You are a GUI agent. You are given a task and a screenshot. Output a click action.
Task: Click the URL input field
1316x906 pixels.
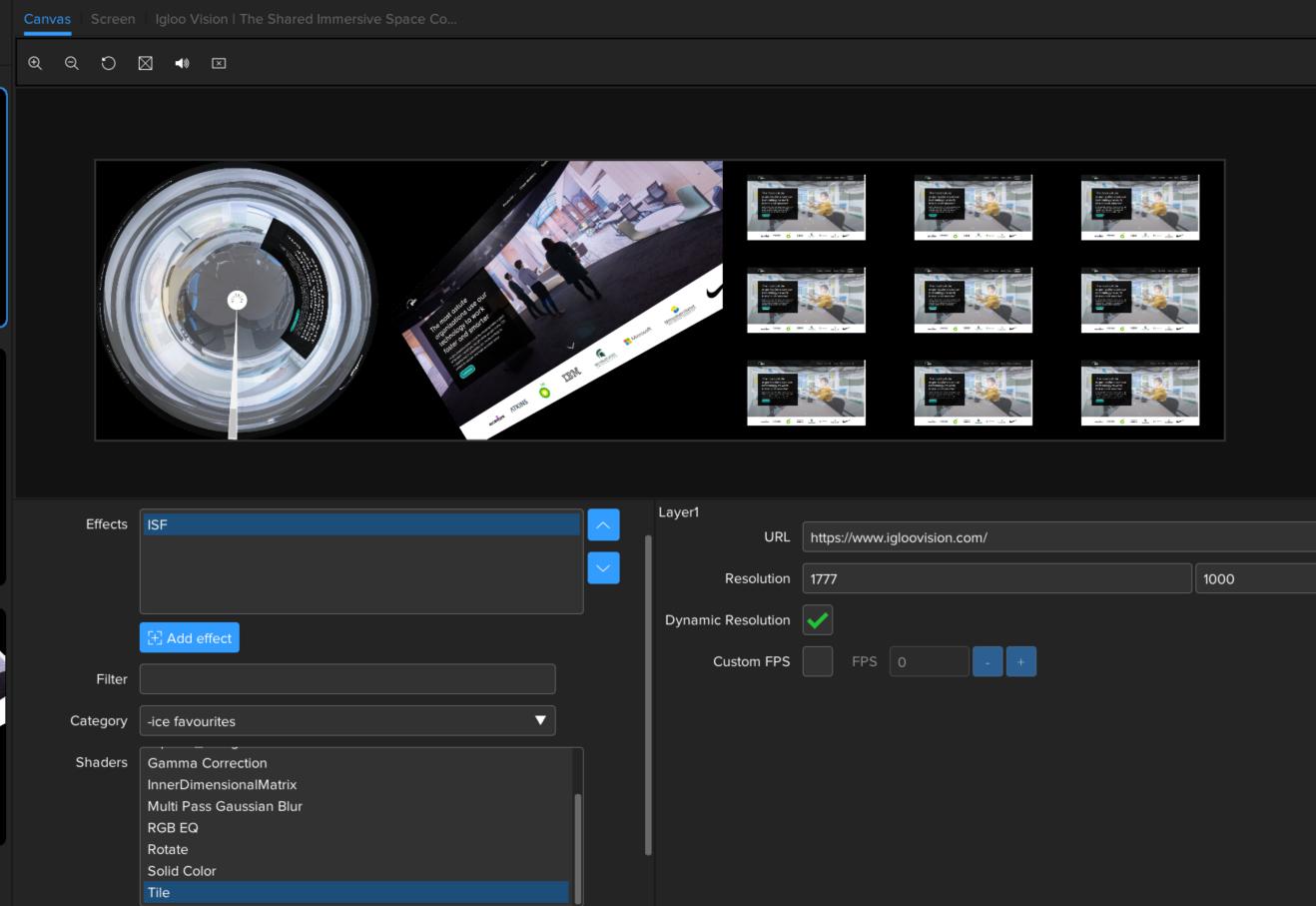(x=1058, y=537)
